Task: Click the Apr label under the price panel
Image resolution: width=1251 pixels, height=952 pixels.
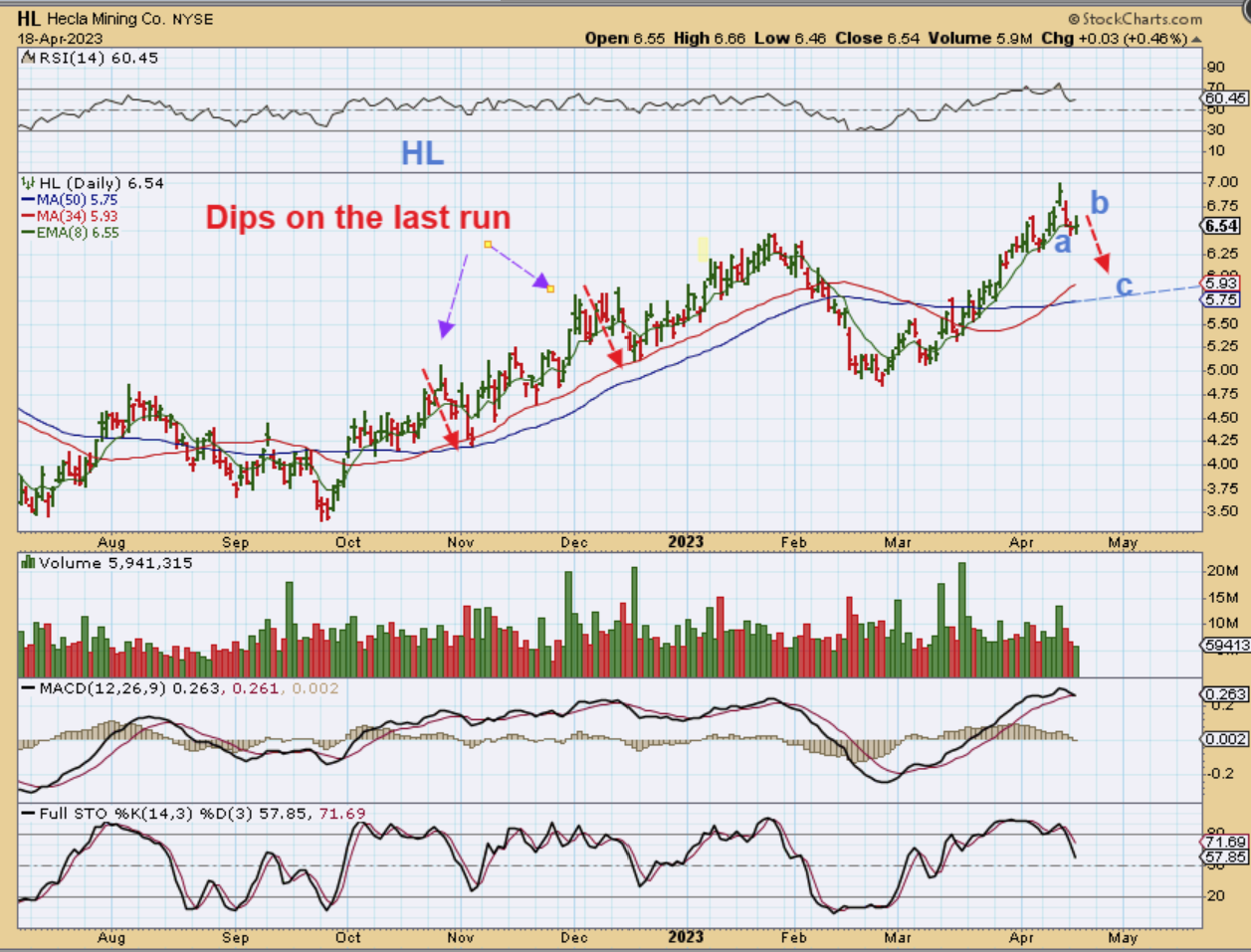Action: tap(1021, 542)
